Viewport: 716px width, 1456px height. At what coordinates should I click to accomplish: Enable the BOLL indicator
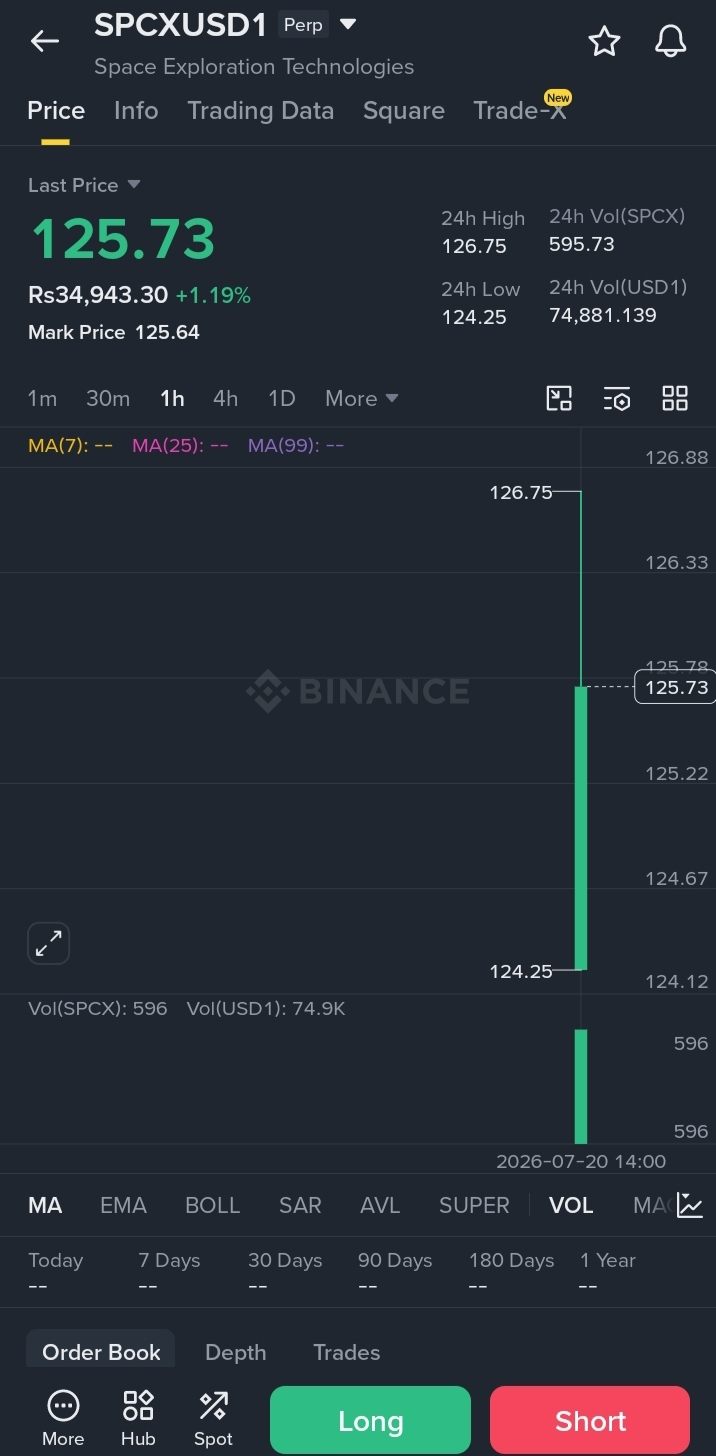[x=213, y=1205]
